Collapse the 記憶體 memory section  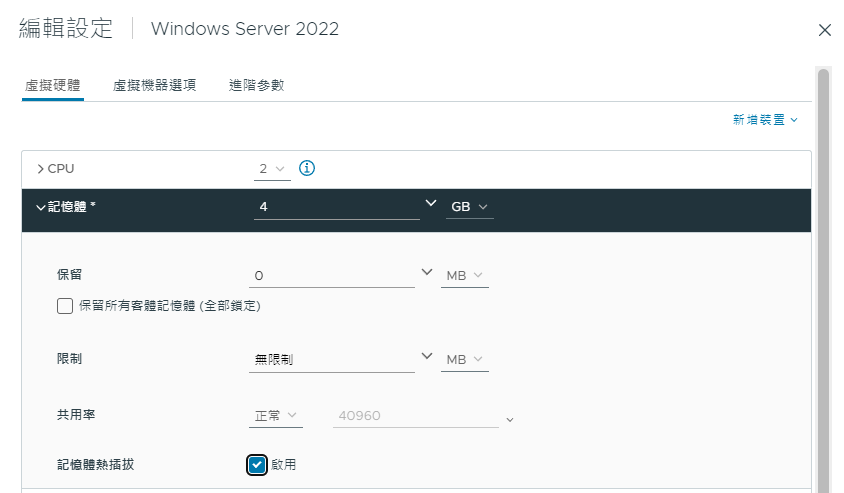point(40,207)
